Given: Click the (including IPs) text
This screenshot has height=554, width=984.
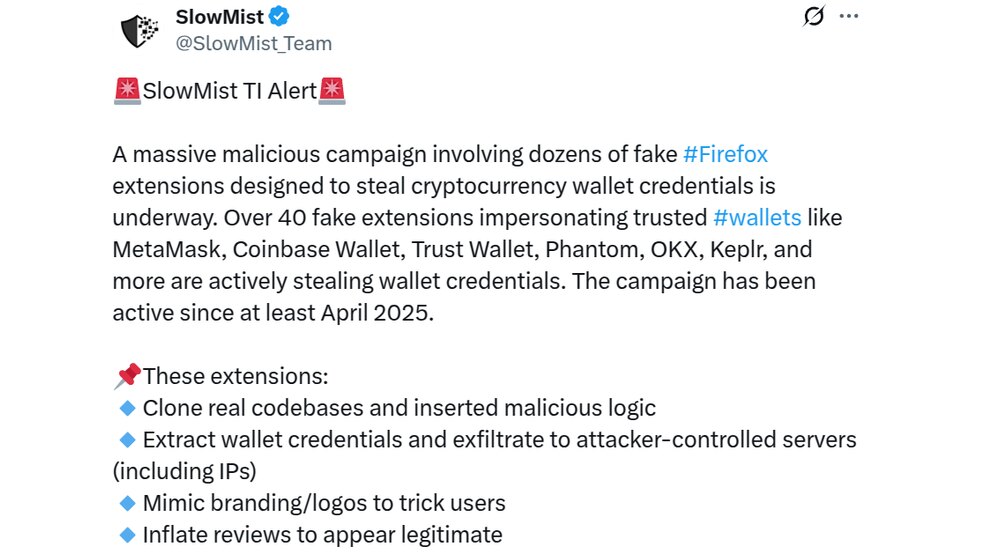Looking at the screenshot, I should 184,471.
